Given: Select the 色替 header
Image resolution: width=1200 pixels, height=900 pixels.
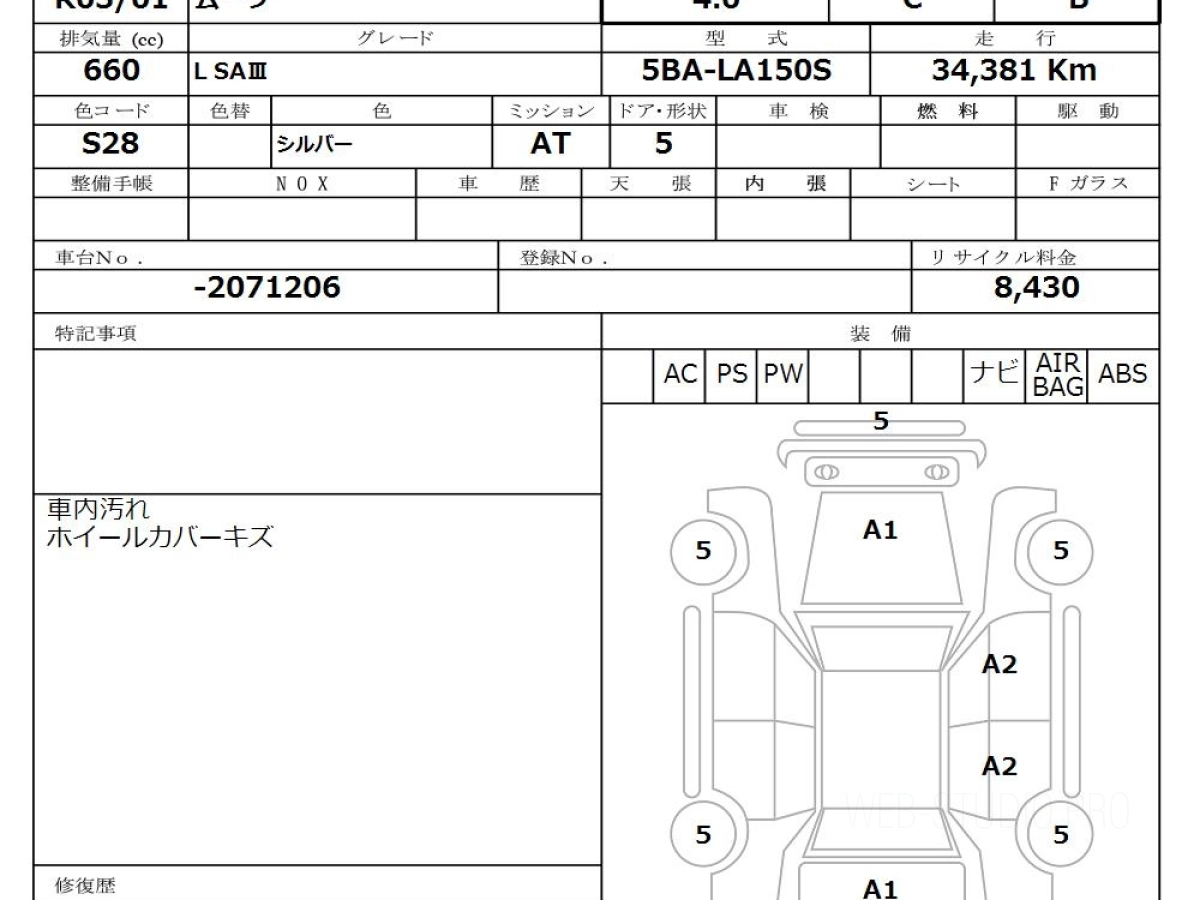Looking at the screenshot, I should pyautogui.click(x=229, y=111).
